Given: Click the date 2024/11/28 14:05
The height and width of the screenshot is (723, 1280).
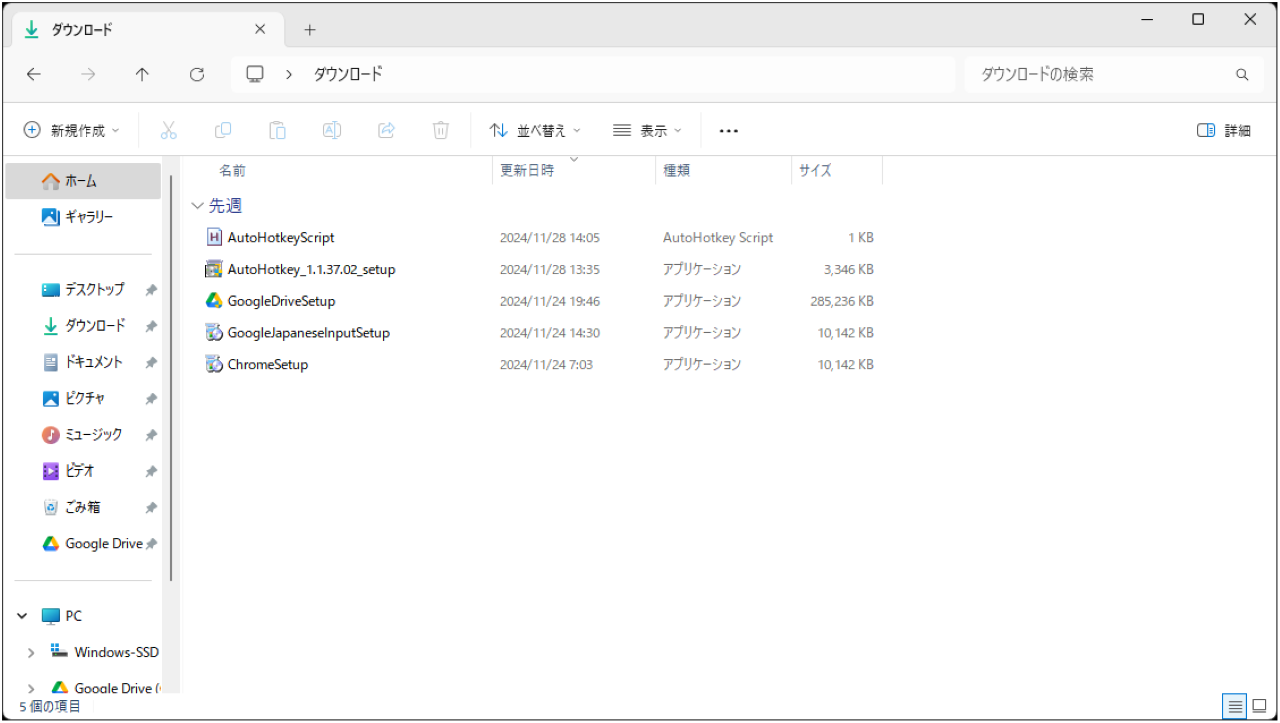Looking at the screenshot, I should (x=550, y=238).
